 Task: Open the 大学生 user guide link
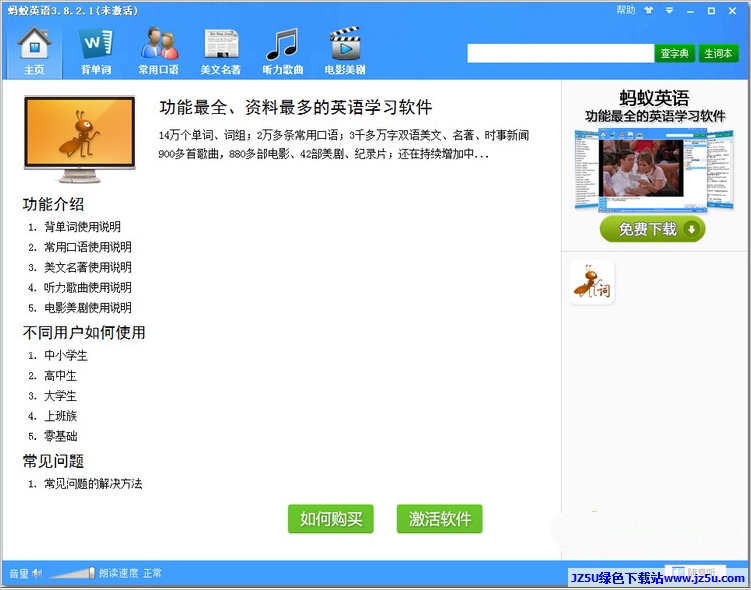pyautogui.click(x=60, y=396)
